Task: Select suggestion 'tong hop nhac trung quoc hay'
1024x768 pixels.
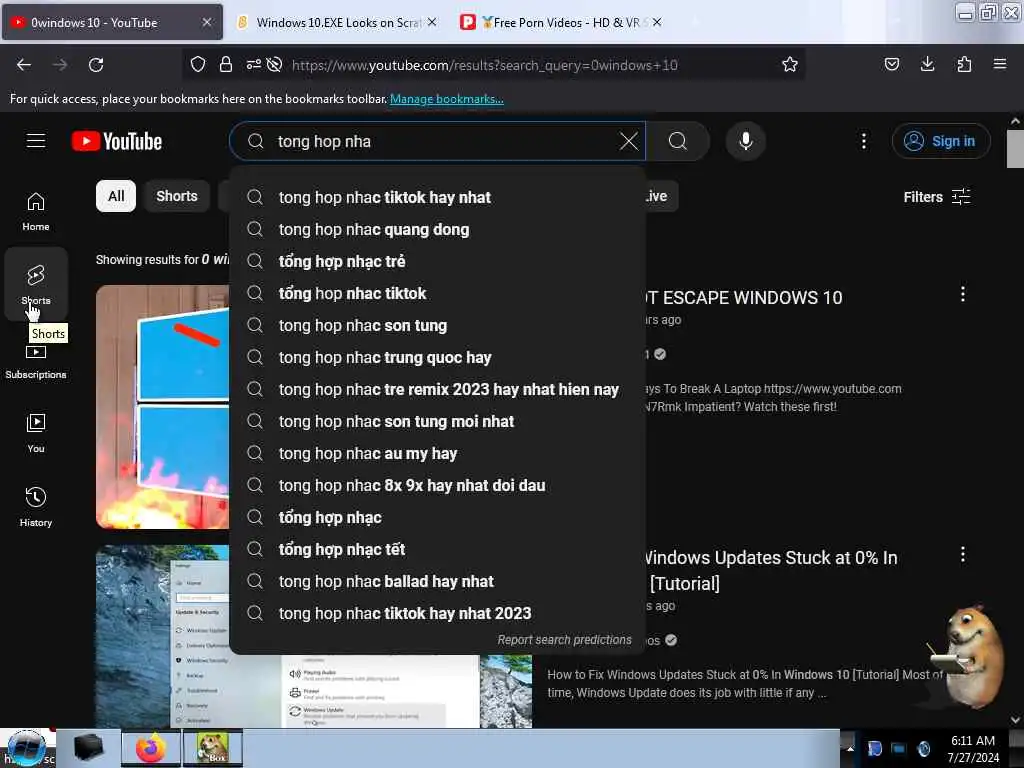Action: point(438,357)
